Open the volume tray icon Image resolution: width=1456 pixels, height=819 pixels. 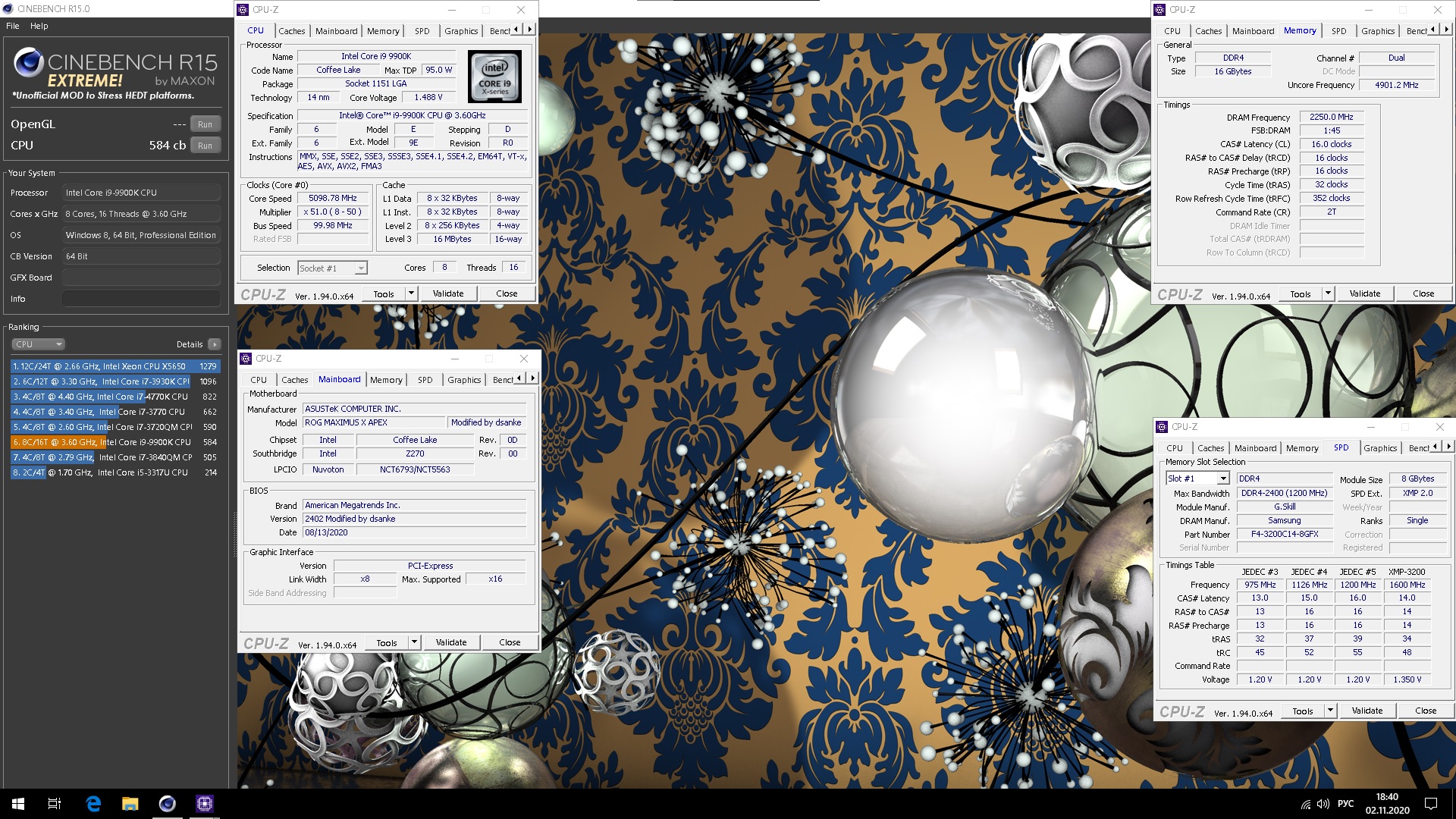[1323, 804]
